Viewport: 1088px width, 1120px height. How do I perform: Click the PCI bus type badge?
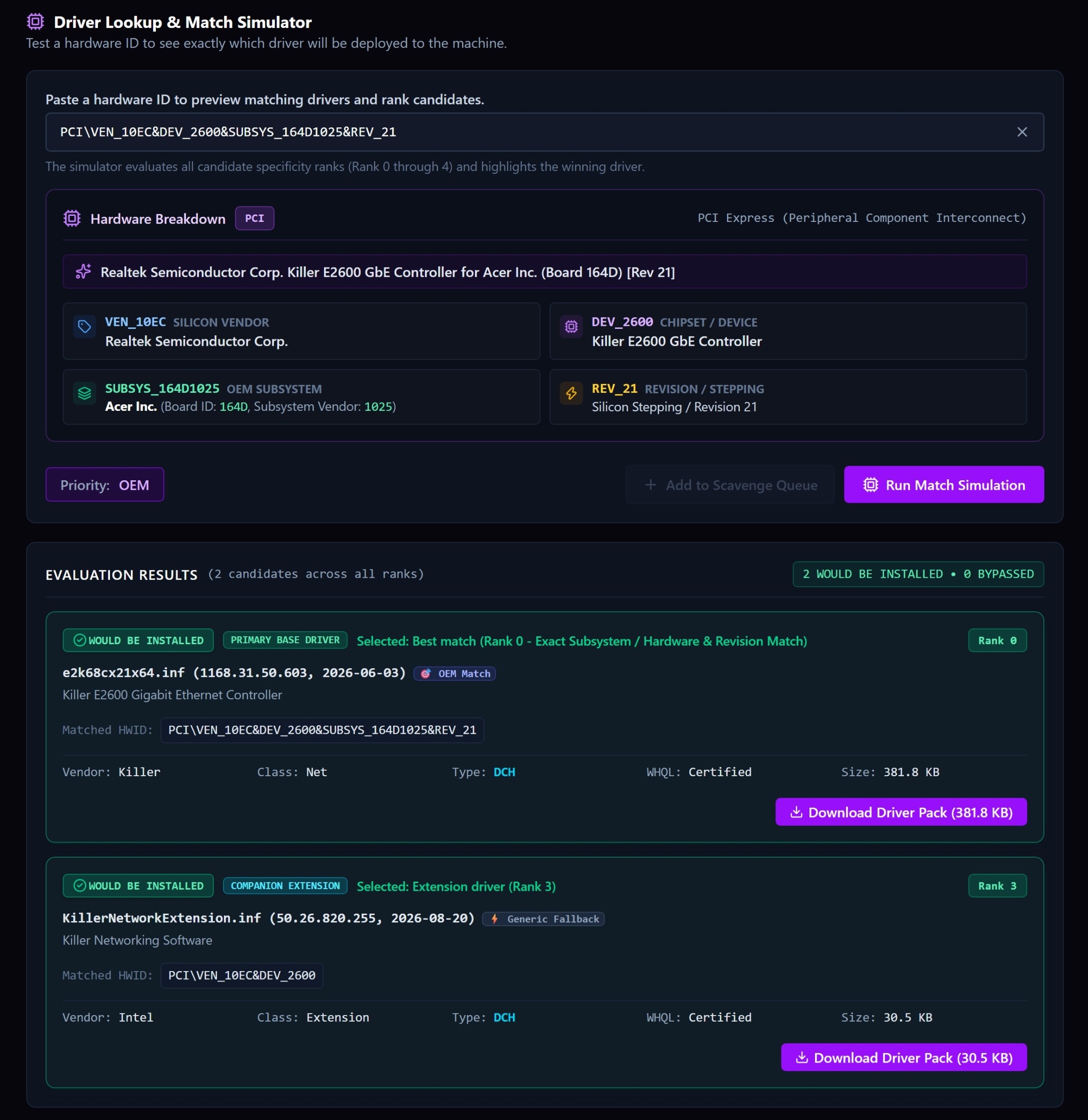[254, 218]
